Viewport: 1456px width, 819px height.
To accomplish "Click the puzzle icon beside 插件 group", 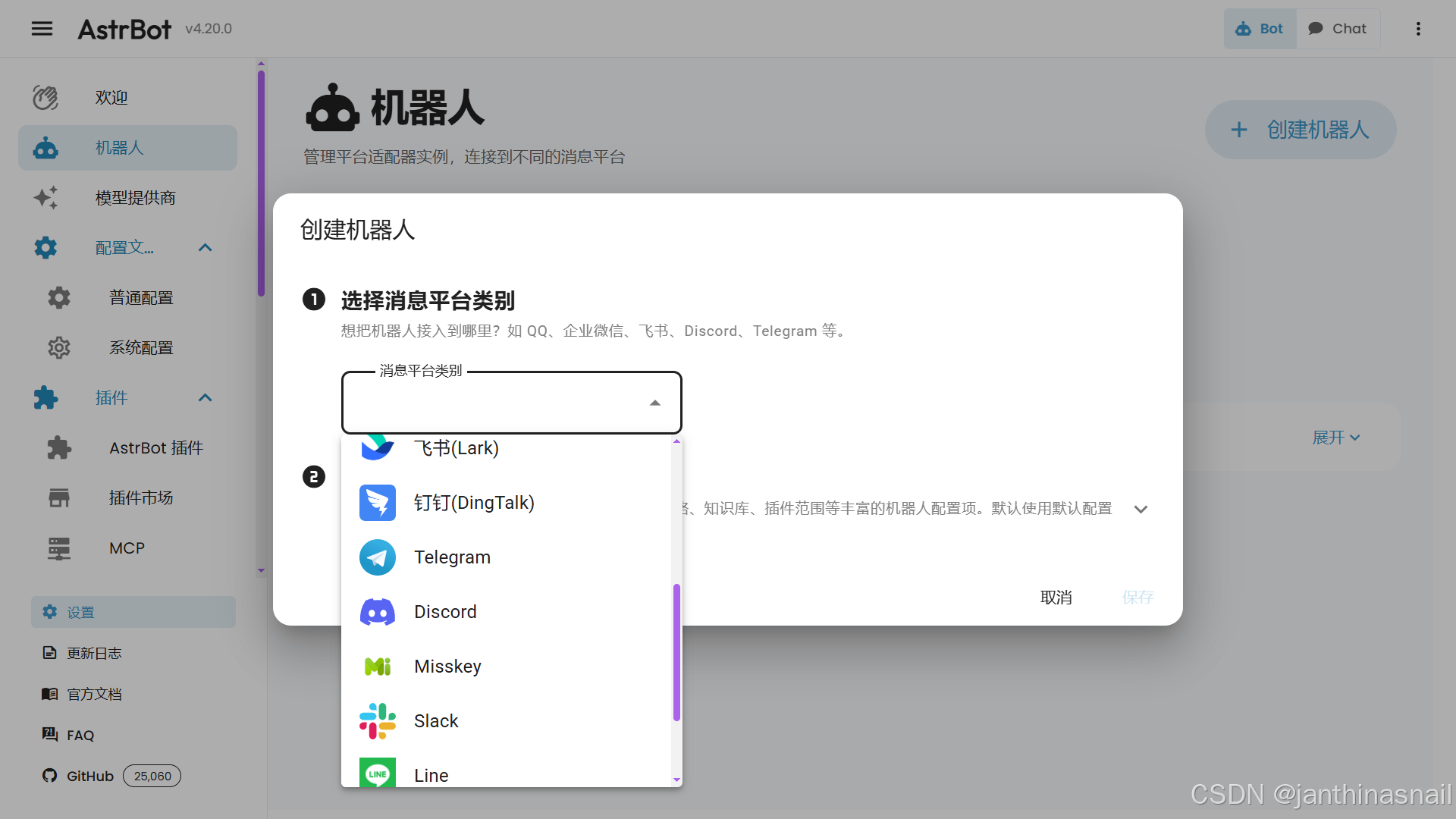I will point(45,398).
